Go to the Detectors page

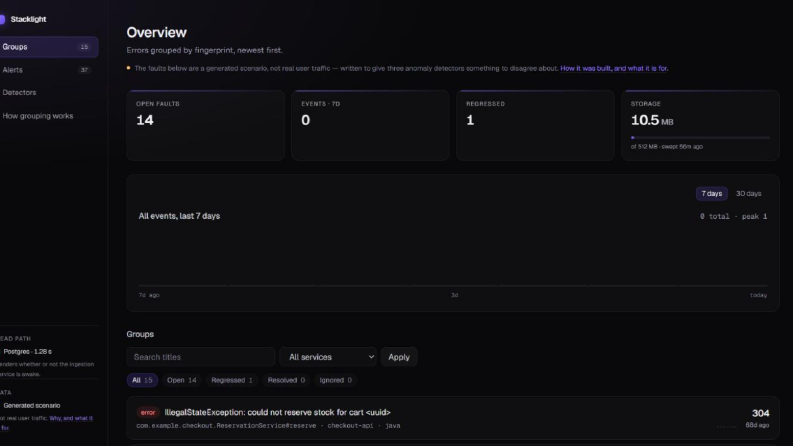coord(49,93)
